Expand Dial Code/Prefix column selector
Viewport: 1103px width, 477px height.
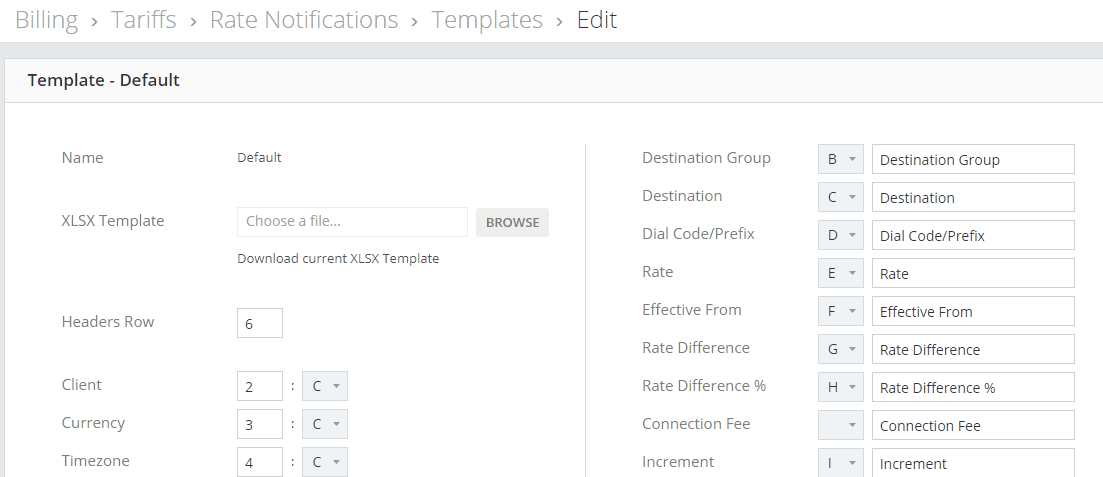[841, 235]
